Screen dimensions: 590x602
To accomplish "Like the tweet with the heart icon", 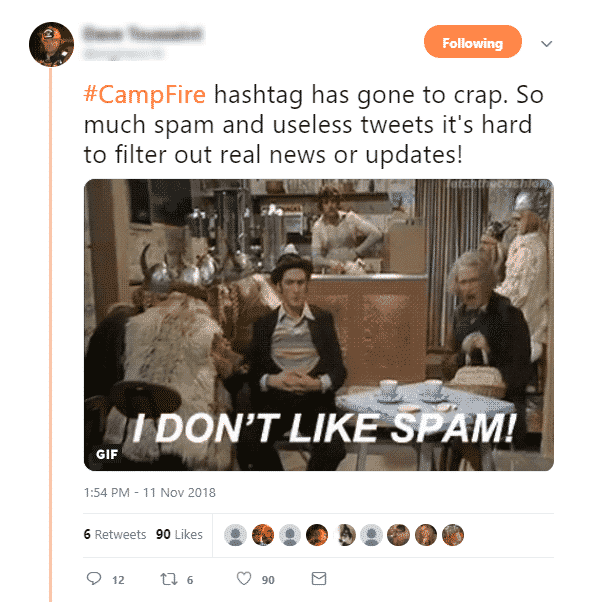I will tap(244, 578).
